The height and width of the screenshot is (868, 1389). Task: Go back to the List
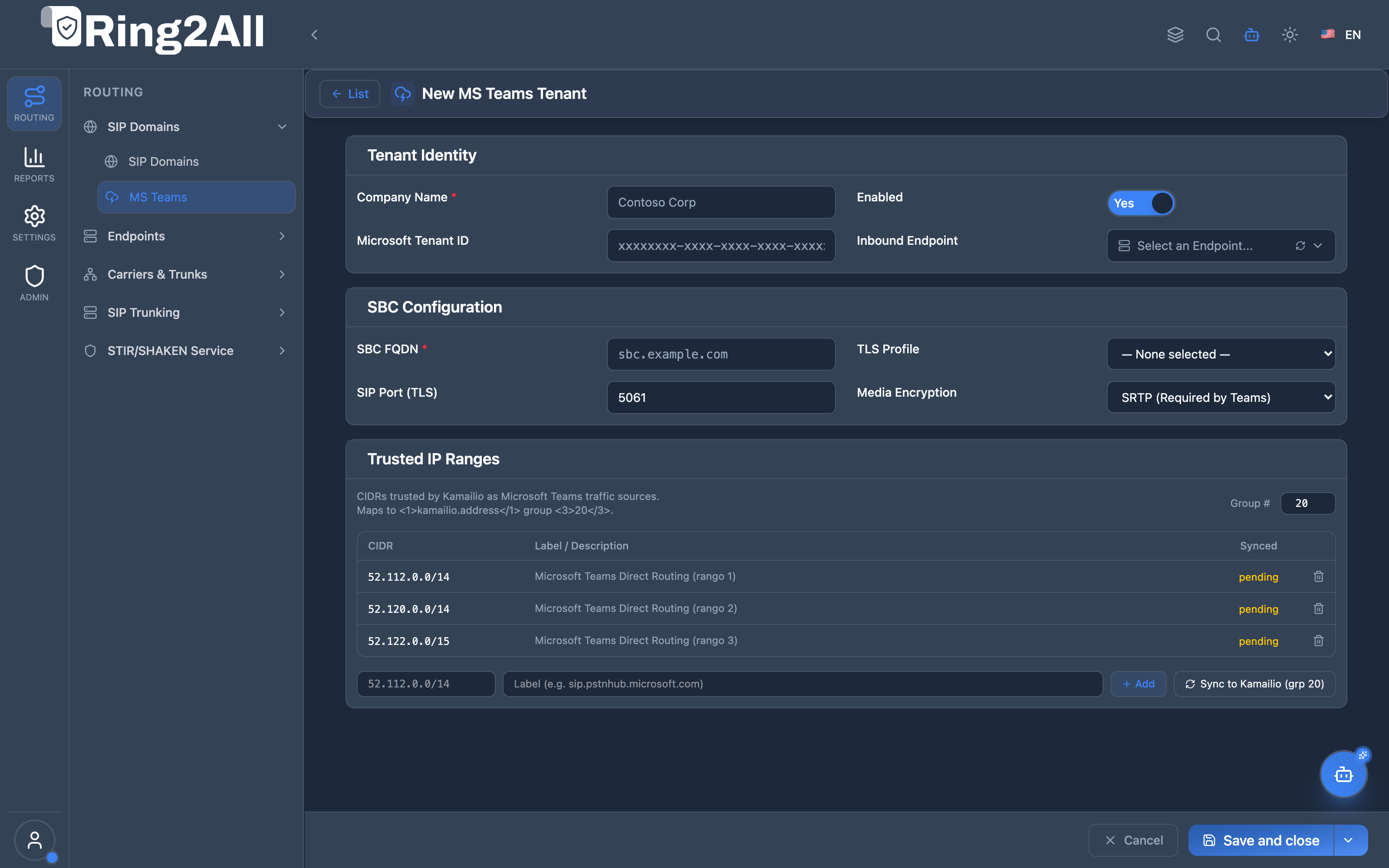[x=349, y=94]
